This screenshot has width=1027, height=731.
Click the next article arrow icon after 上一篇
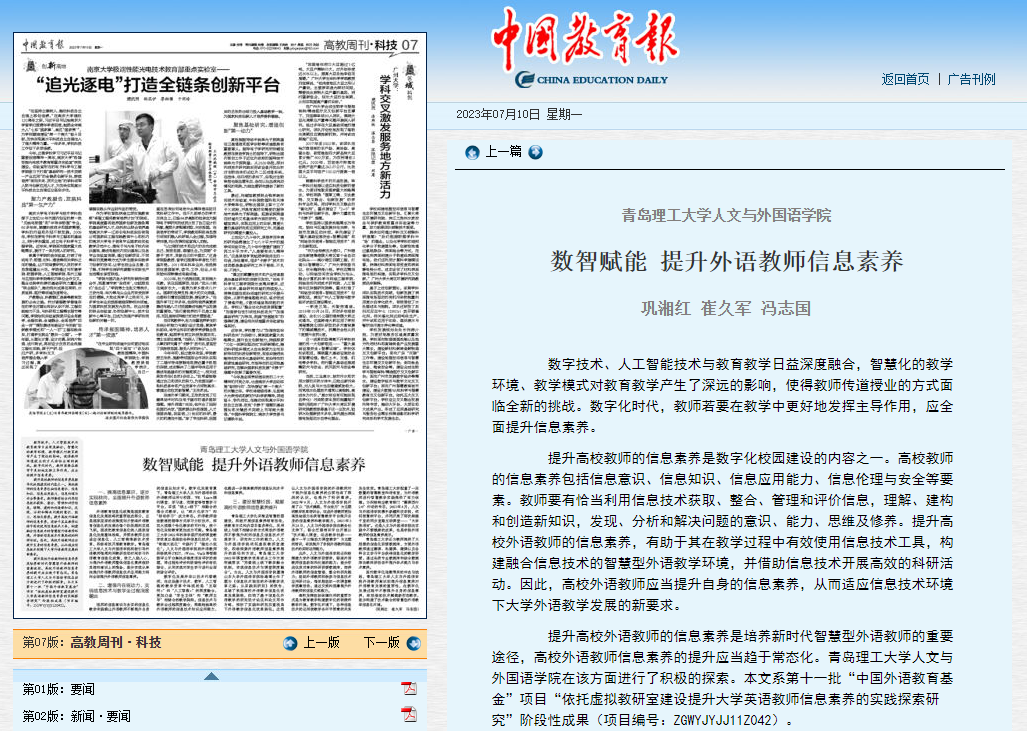[535, 152]
